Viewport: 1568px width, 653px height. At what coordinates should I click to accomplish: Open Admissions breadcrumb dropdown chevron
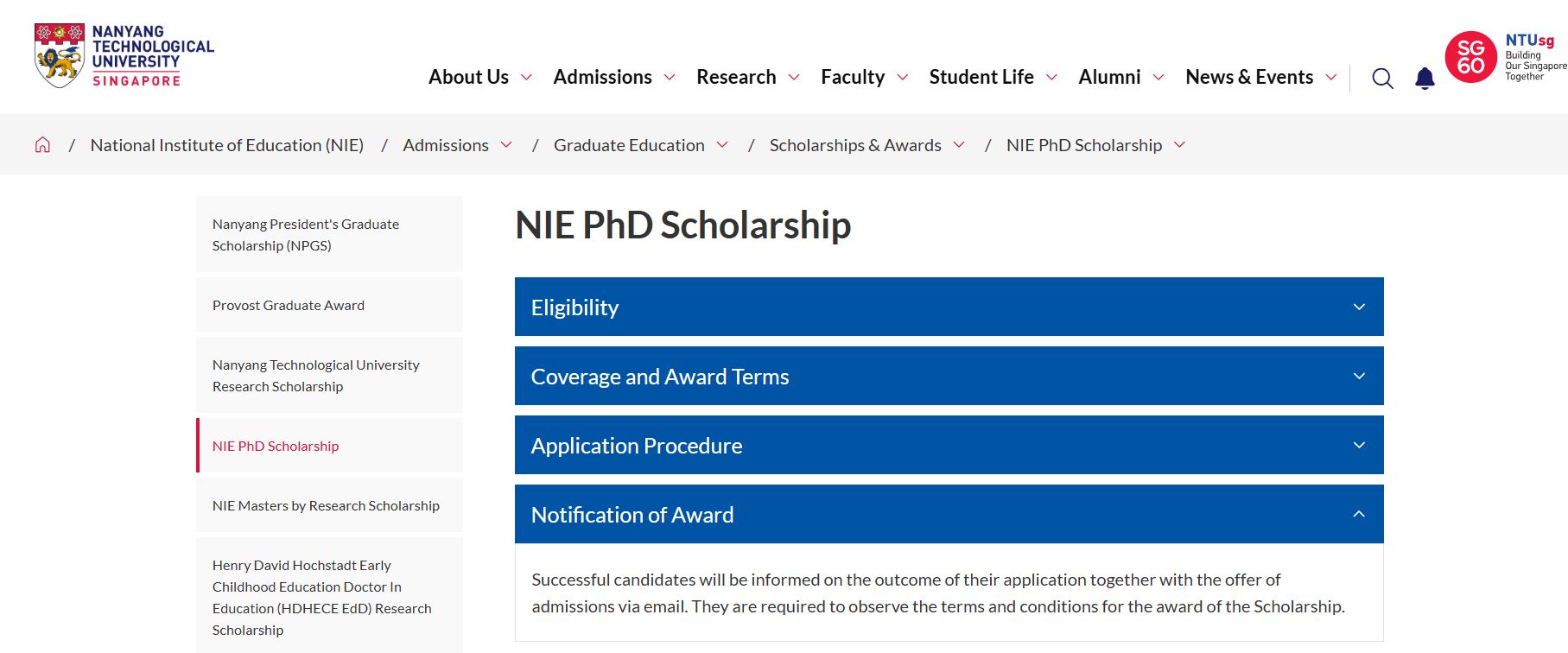(506, 145)
